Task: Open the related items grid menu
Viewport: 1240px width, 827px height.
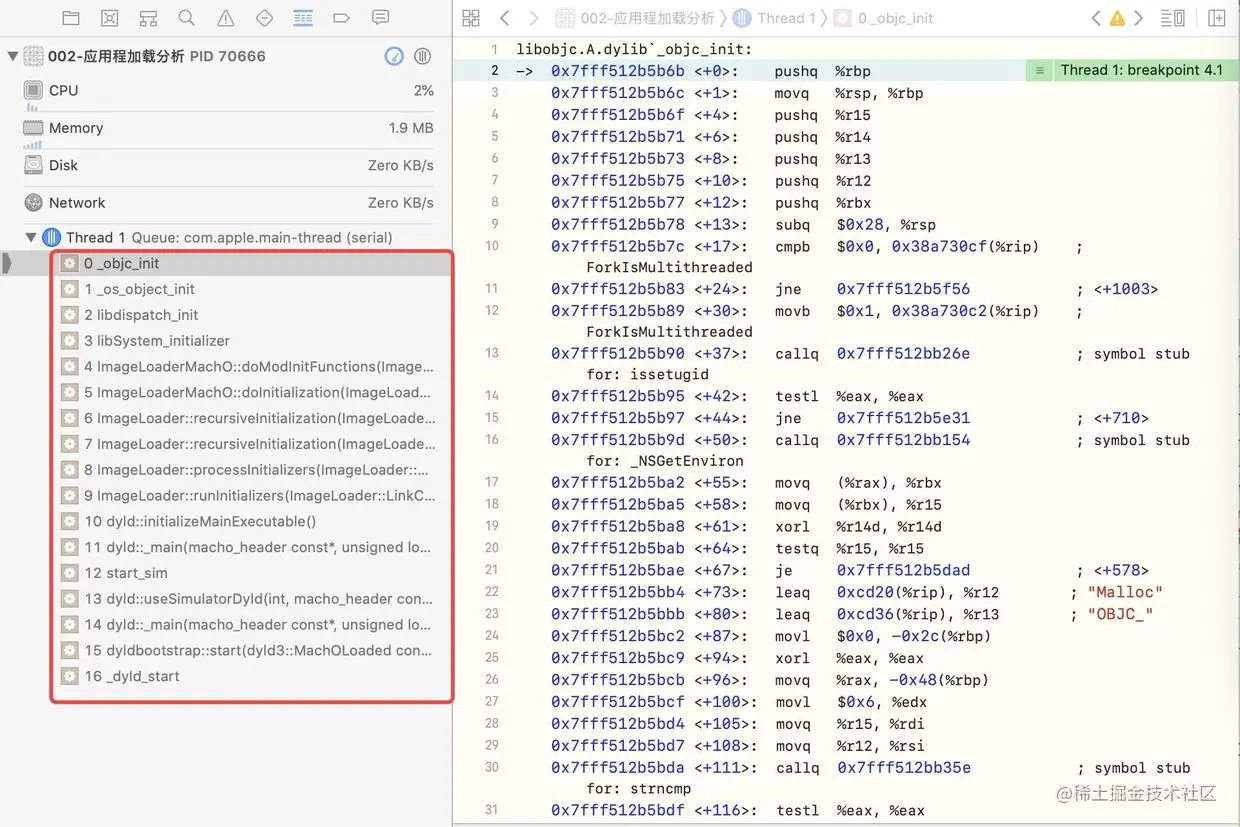Action: (x=471, y=18)
